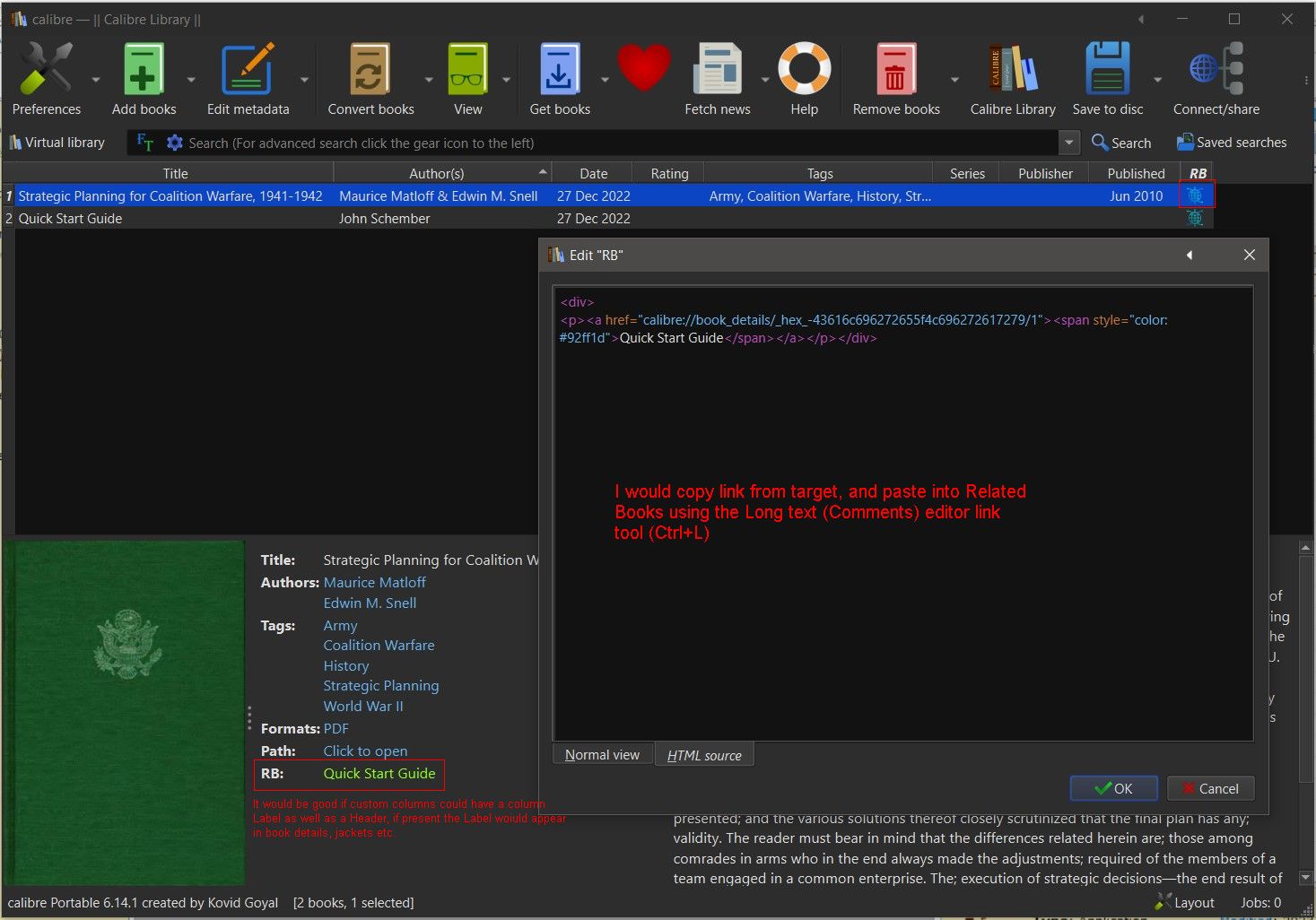Expand the Remove books dropdown arrow
The image size is (1316, 920).
click(954, 80)
